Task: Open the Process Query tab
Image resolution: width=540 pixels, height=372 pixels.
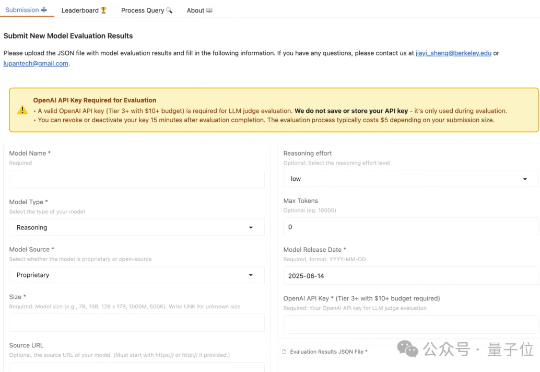Action: click(x=147, y=10)
